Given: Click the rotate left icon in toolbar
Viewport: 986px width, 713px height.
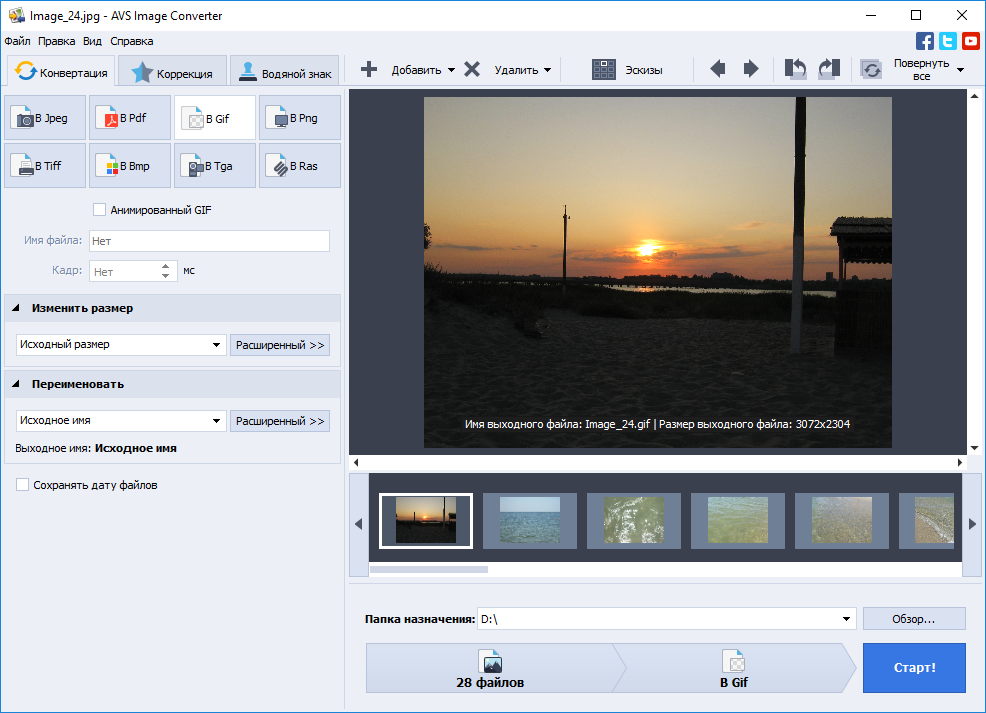Looking at the screenshot, I should [795, 69].
